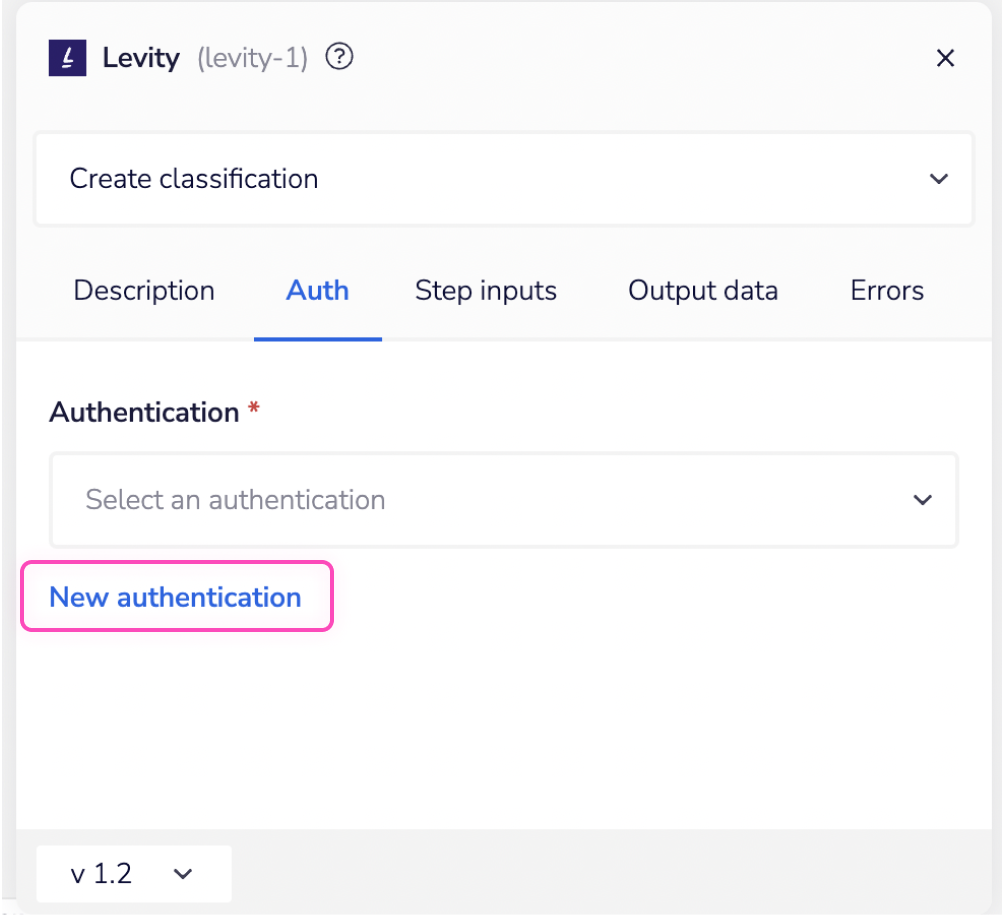Click the X to dismiss the Levity panel
Viewport: 1002px width, 915px height.
click(x=945, y=58)
